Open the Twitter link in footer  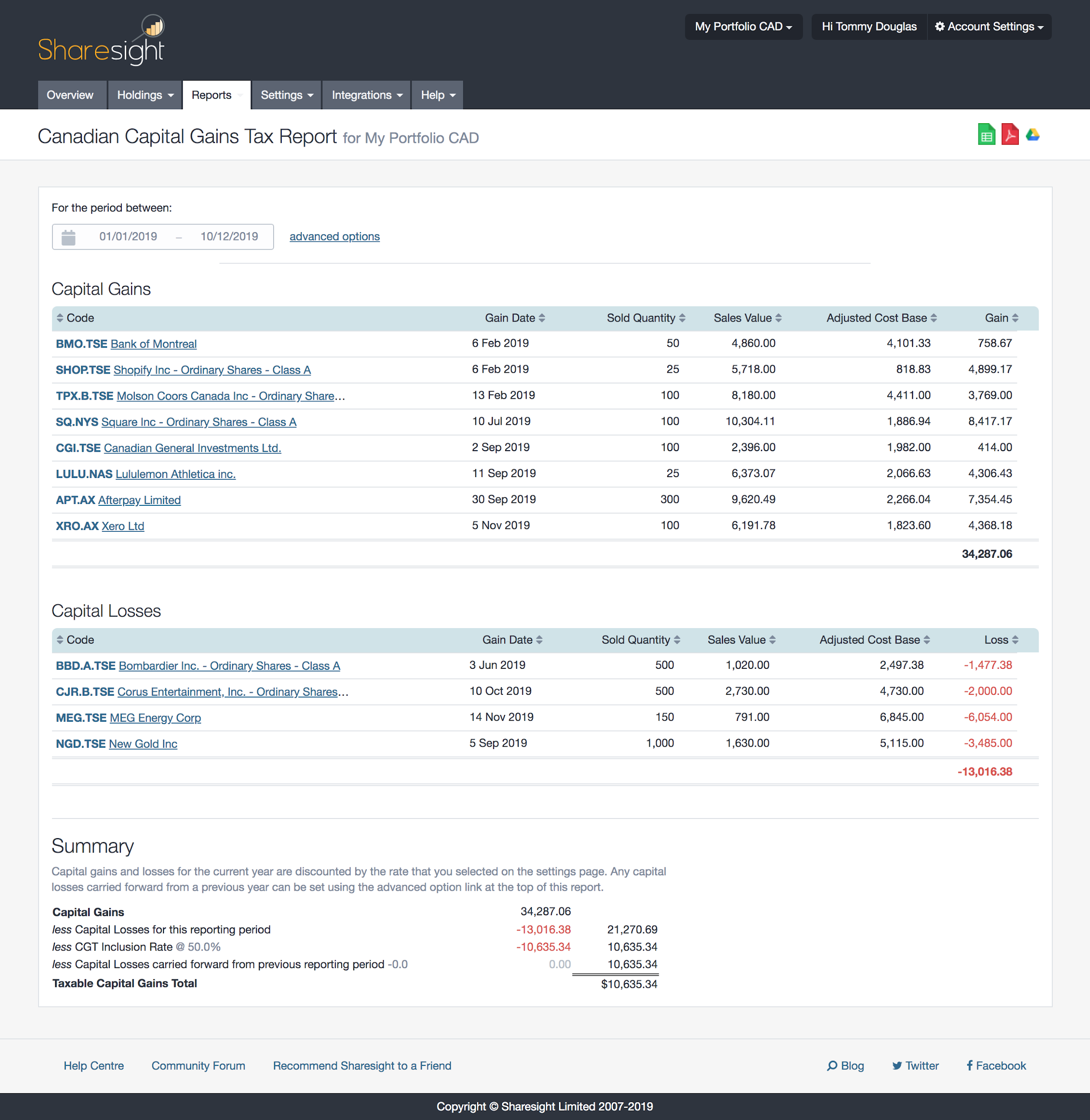coord(915,1066)
